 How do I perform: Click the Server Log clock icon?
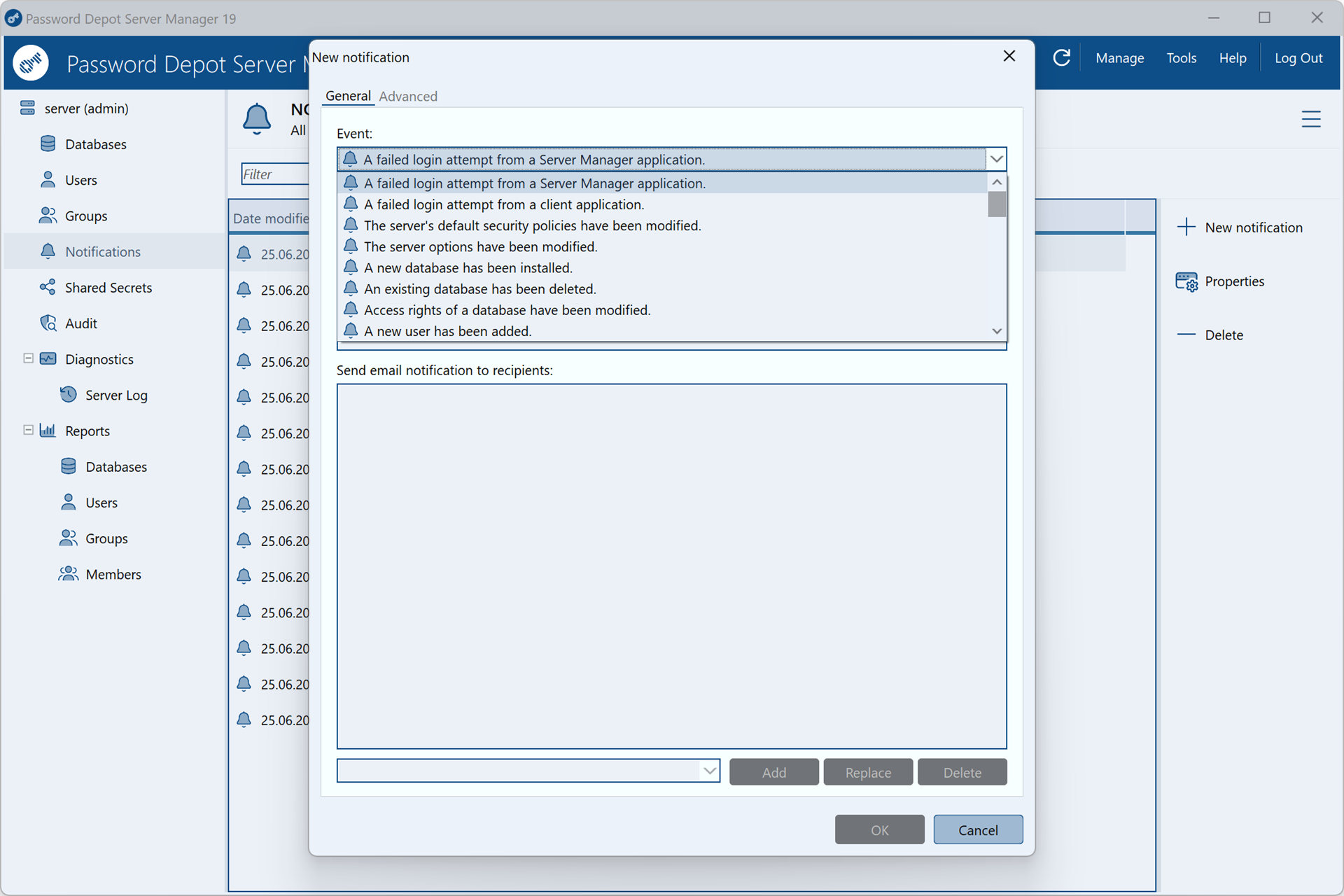coord(68,394)
